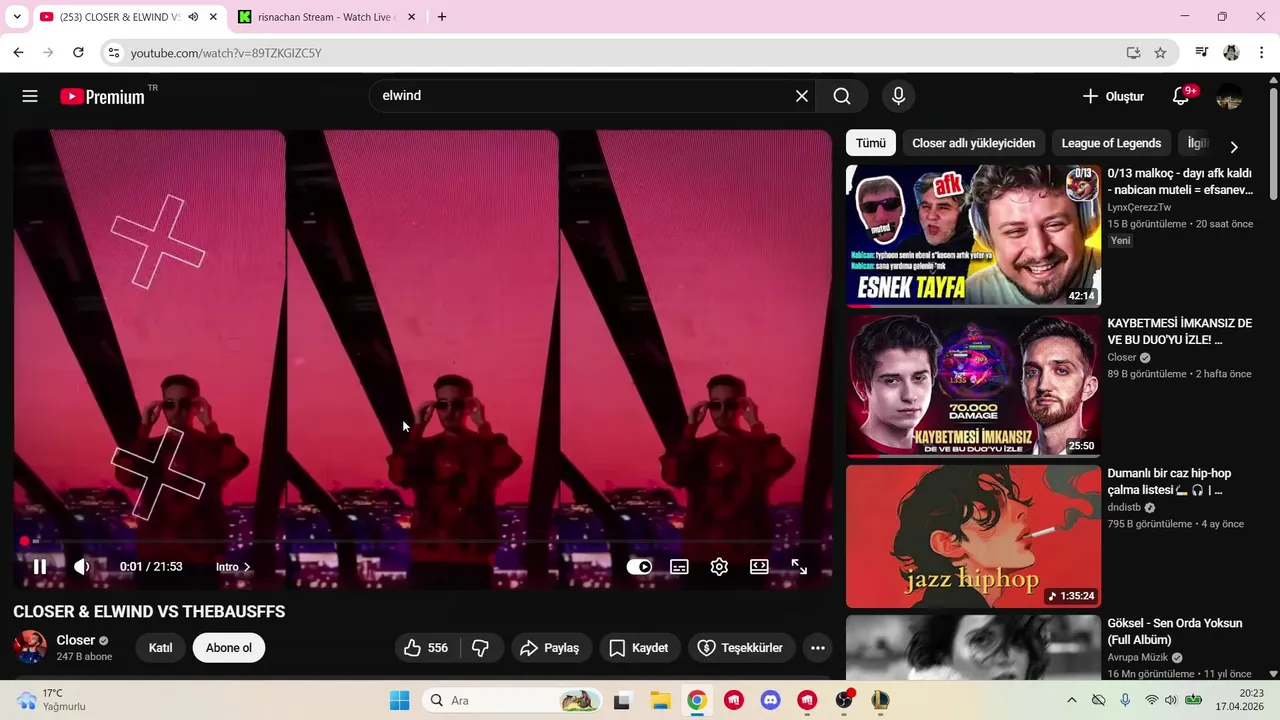Switch to theater mode
This screenshot has width=1280, height=720.
759,567
